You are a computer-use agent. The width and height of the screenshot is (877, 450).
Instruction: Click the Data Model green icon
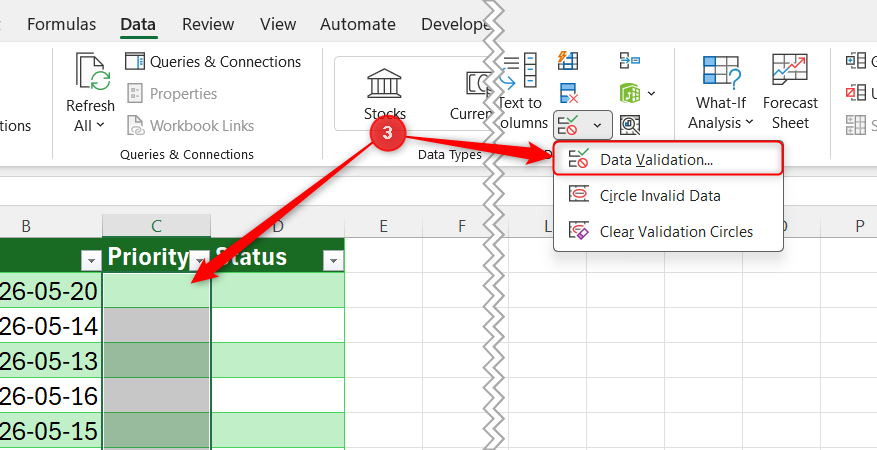point(630,93)
